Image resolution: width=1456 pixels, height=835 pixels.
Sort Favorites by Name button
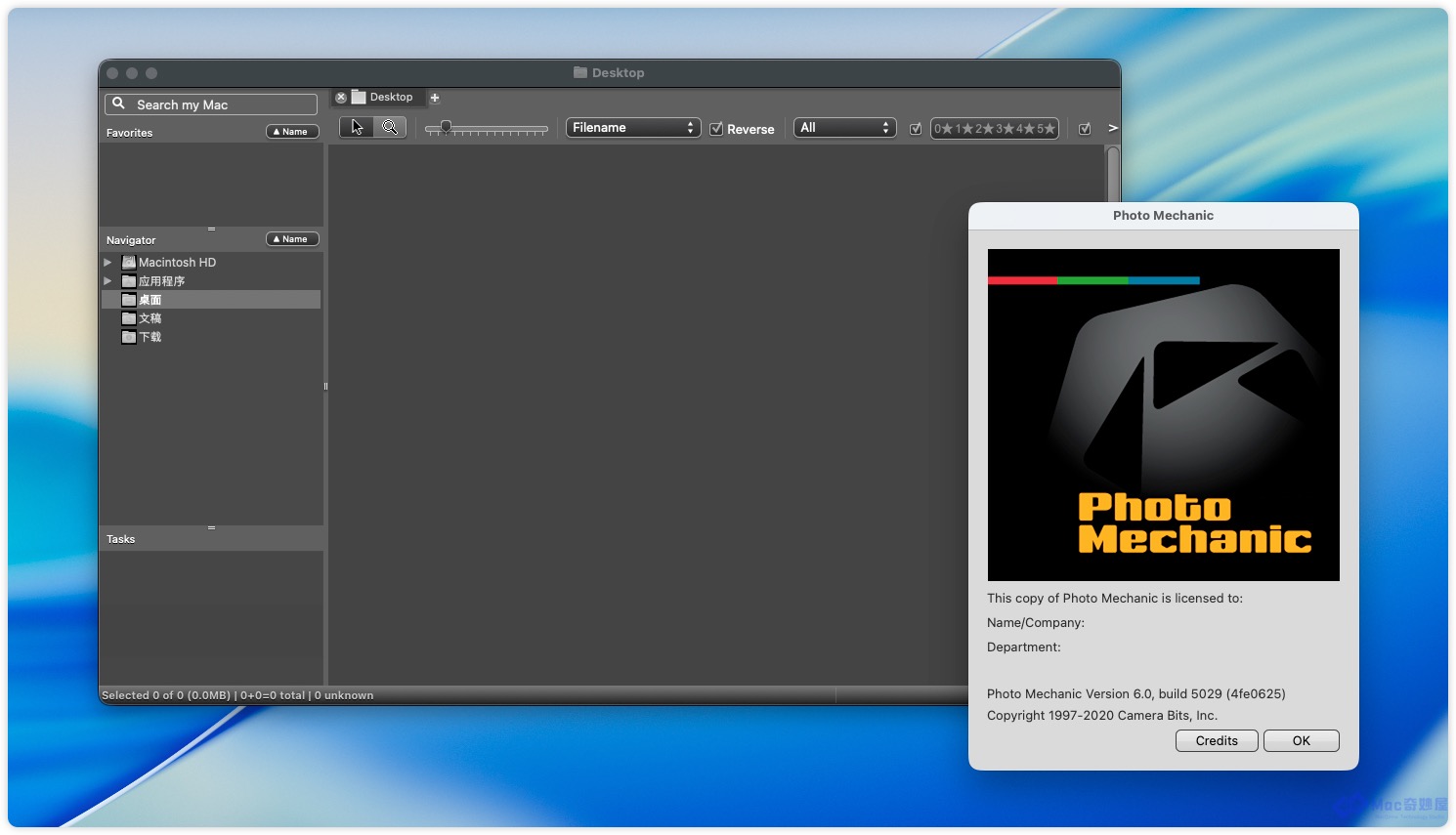tap(292, 132)
